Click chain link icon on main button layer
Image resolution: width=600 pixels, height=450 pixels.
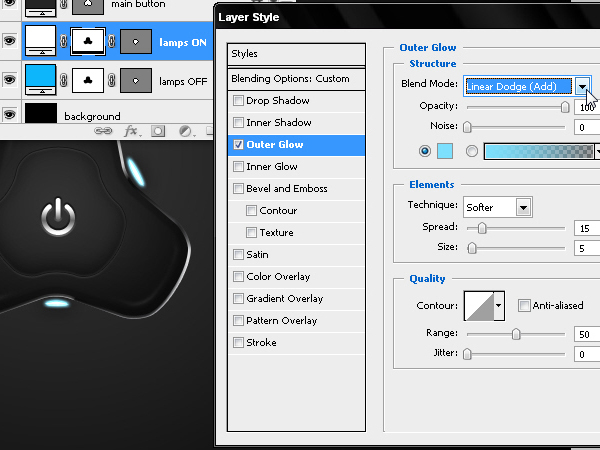click(x=64, y=5)
